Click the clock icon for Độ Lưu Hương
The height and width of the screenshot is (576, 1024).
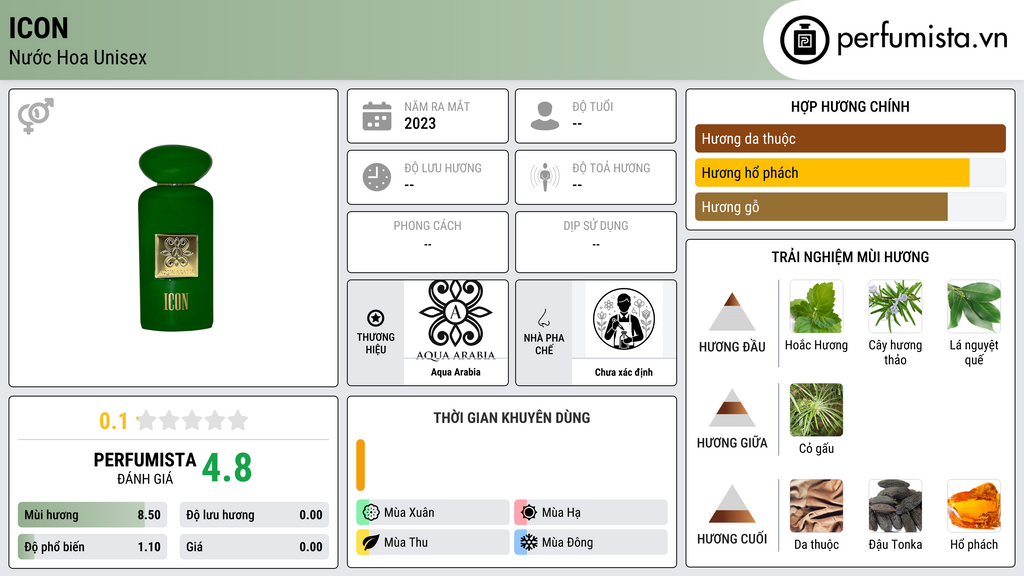coord(377,177)
